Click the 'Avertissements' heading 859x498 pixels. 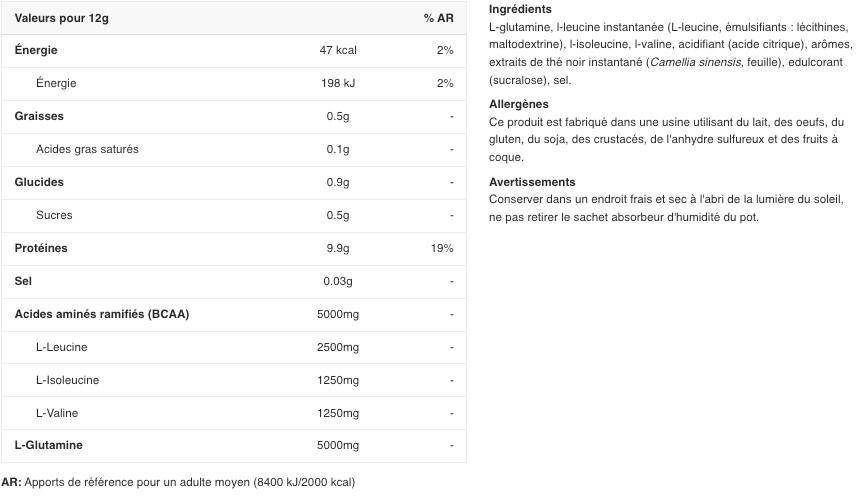click(x=532, y=182)
